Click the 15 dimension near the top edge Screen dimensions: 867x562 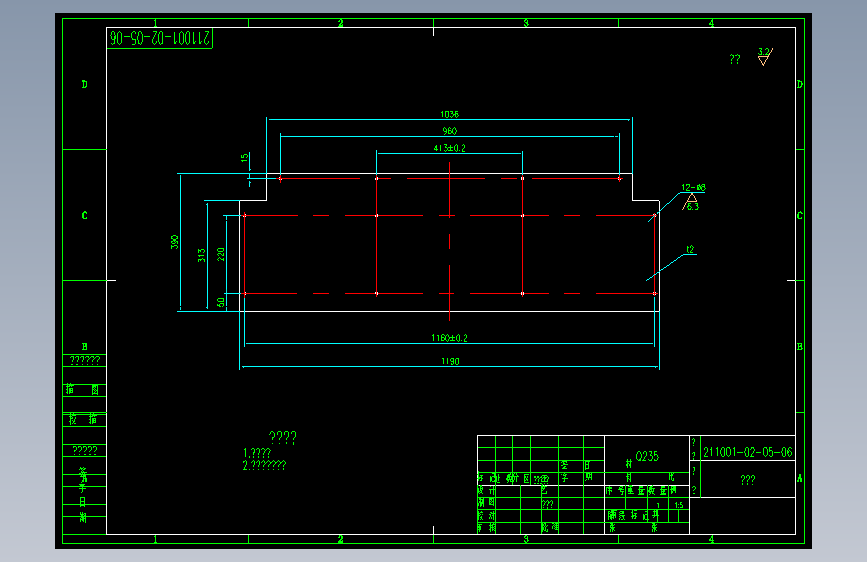click(x=244, y=158)
